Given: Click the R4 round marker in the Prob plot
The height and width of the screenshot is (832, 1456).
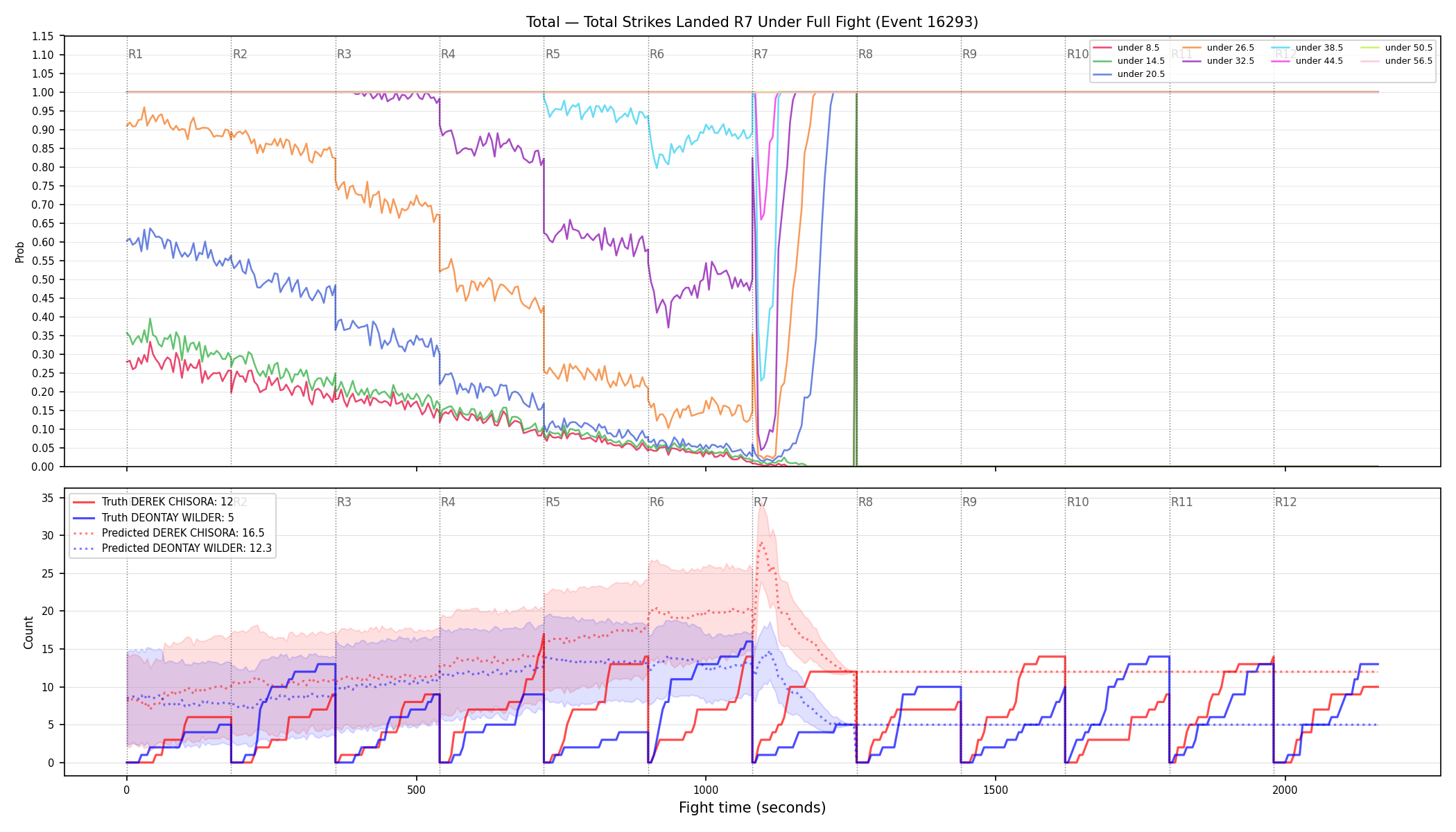Looking at the screenshot, I should tap(448, 54).
